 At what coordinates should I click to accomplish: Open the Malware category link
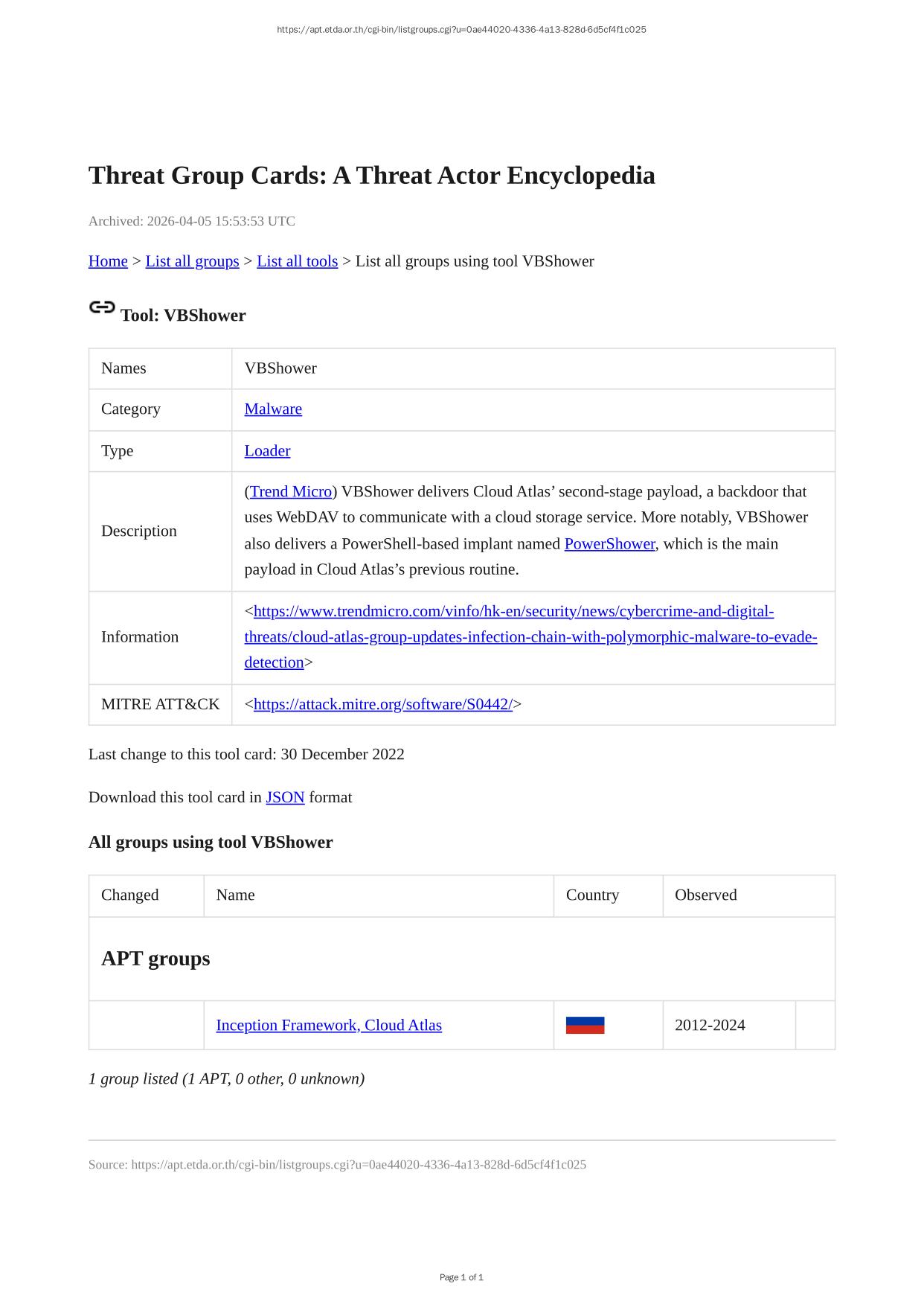pos(273,409)
